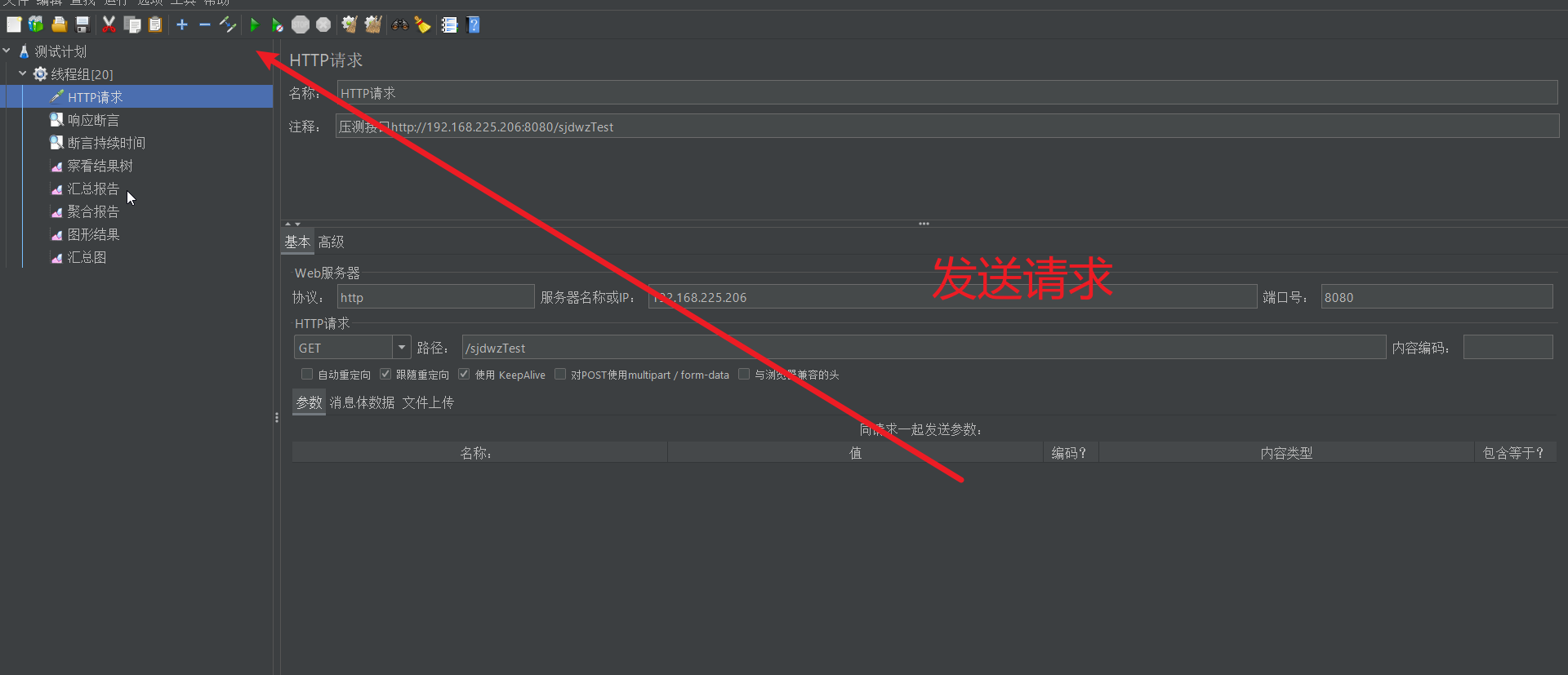This screenshot has width=1568, height=675.
Task: Open the 文件上传 tab
Action: [428, 402]
